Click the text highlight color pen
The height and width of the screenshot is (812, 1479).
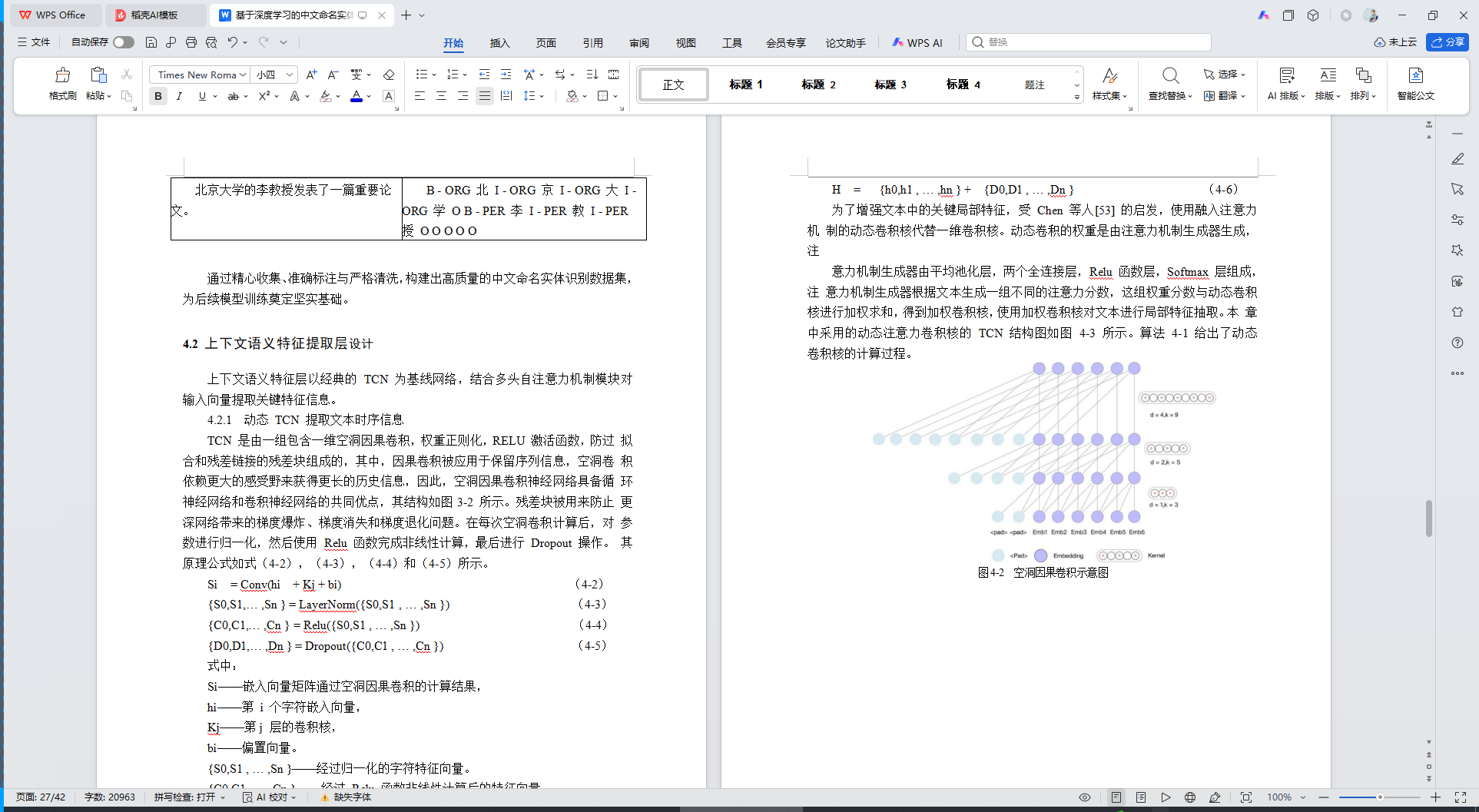(326, 96)
